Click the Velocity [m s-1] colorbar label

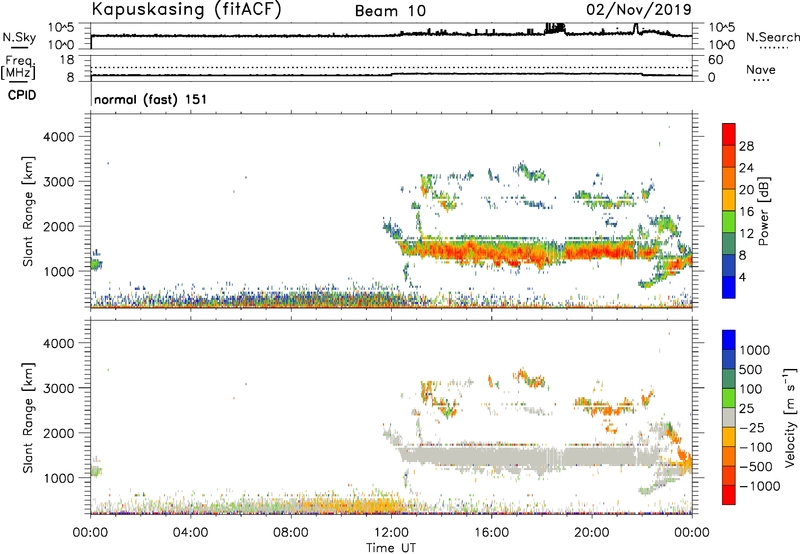coord(790,417)
